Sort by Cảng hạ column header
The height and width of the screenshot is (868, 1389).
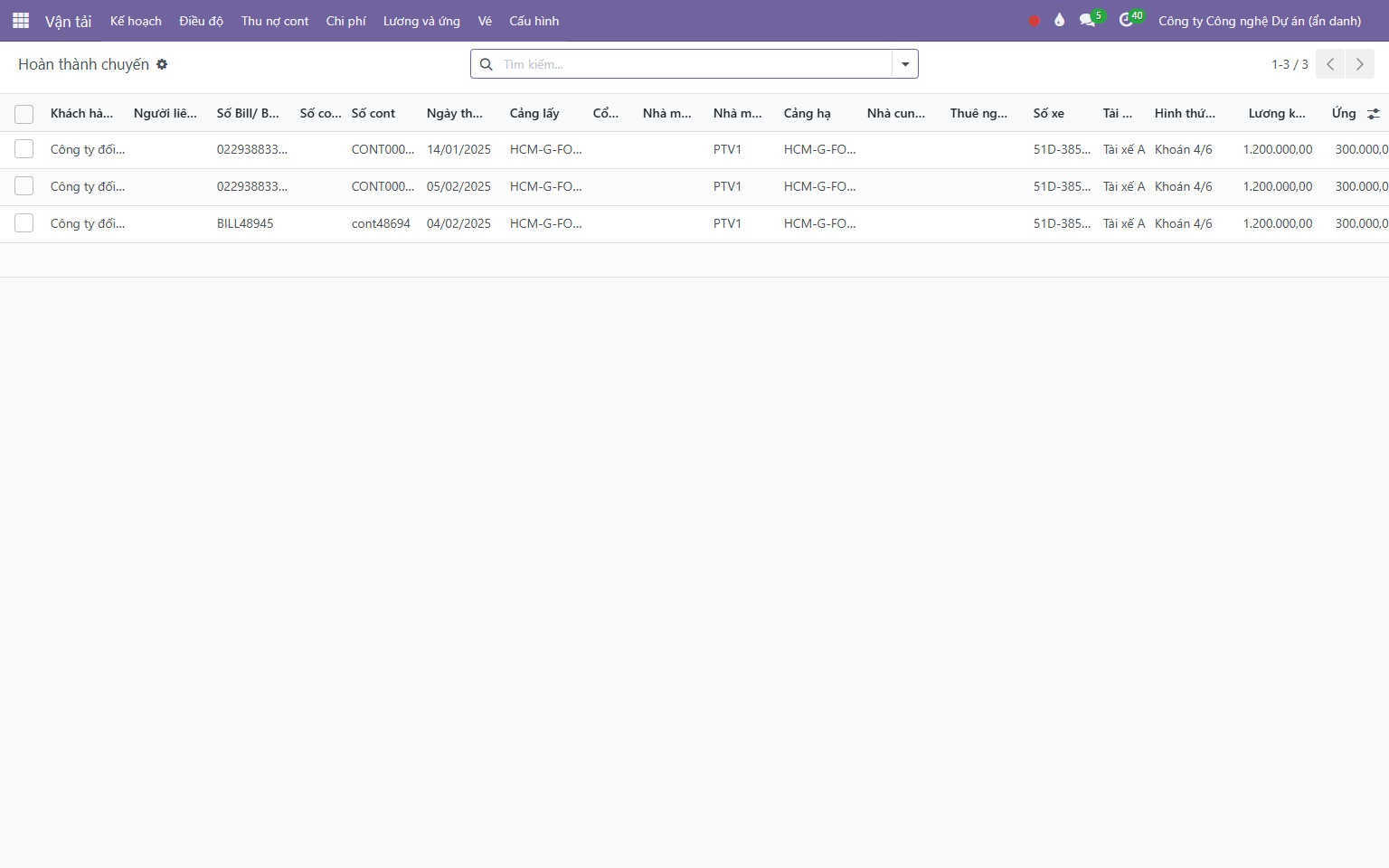click(x=808, y=113)
